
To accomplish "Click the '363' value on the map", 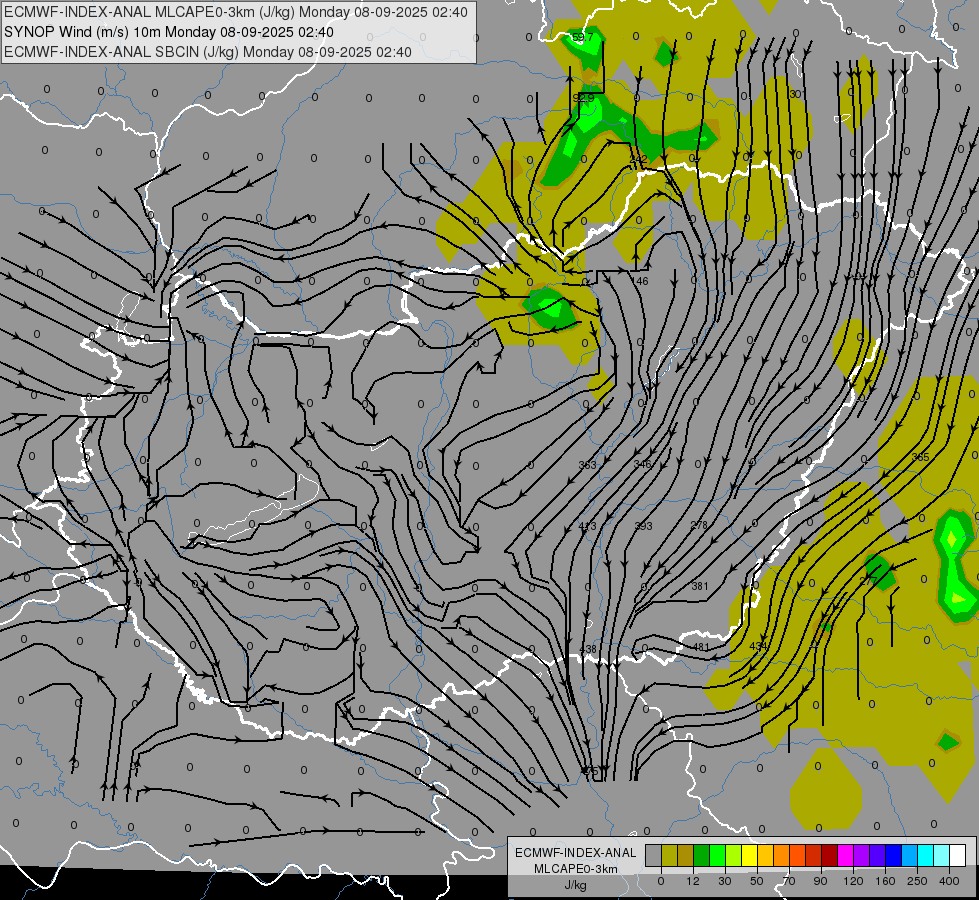I will pyautogui.click(x=588, y=465).
